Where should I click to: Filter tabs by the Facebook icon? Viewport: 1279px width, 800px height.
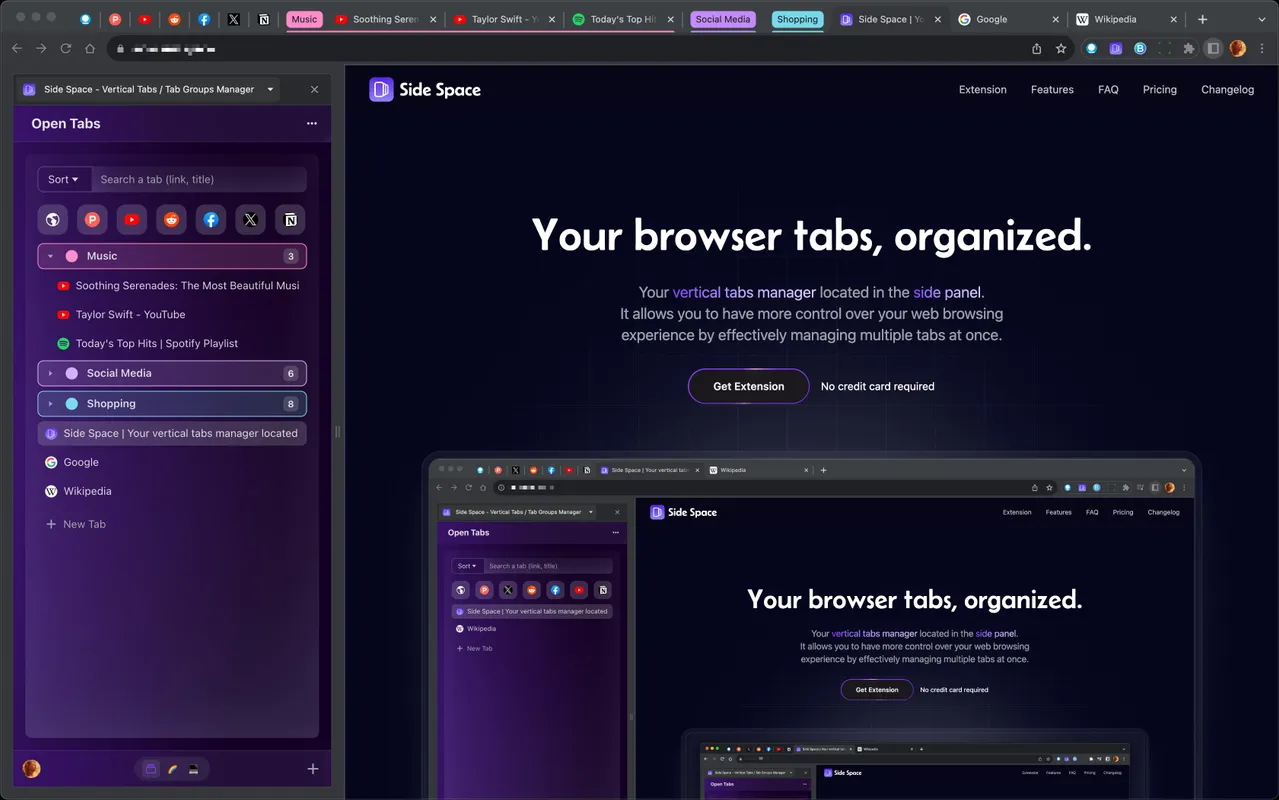[210, 219]
